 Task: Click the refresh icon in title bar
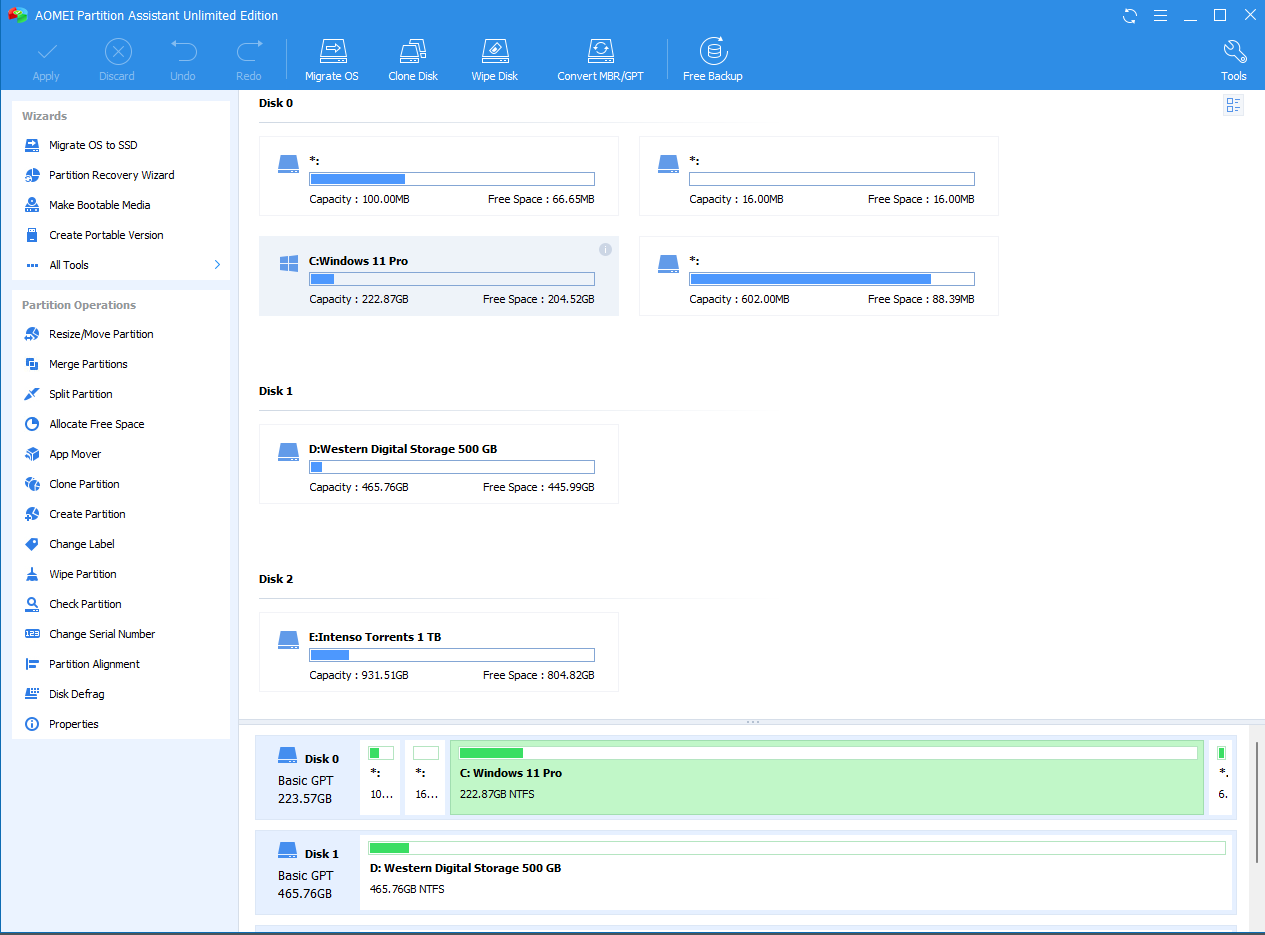[x=1130, y=16]
